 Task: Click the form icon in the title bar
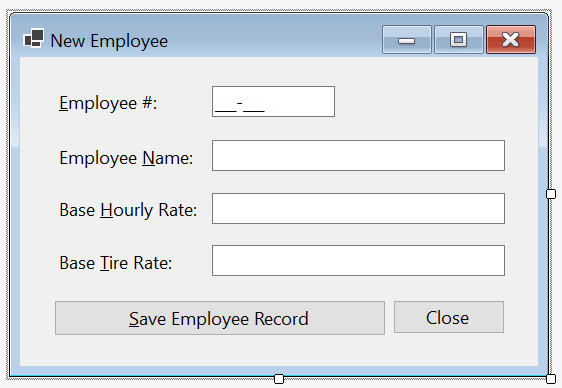coord(34,38)
